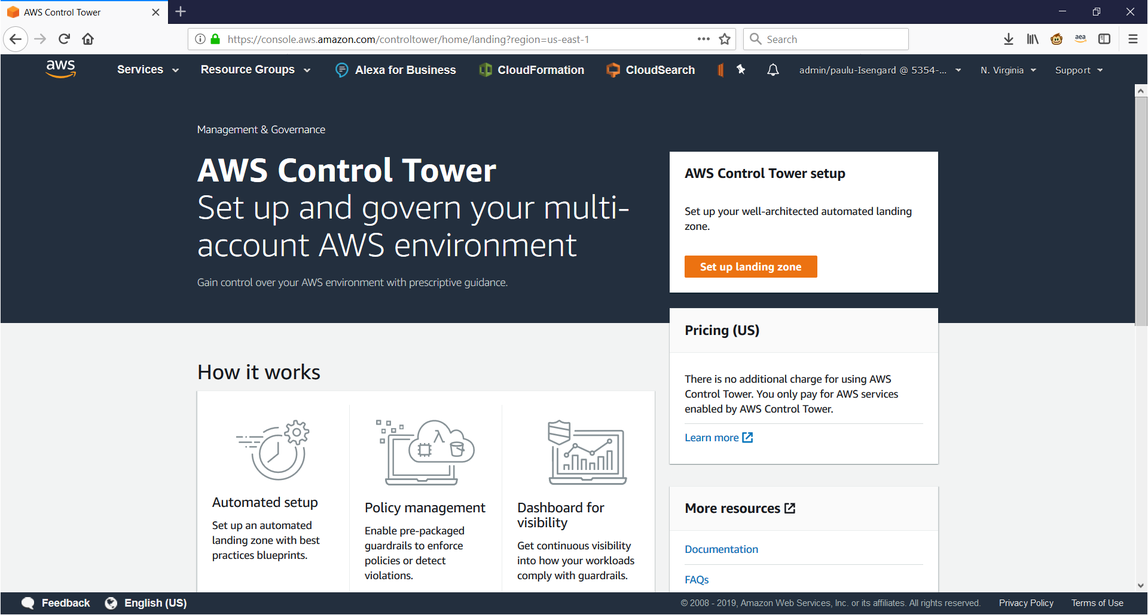
Task: Click the browser forward arrow
Action: [40, 39]
